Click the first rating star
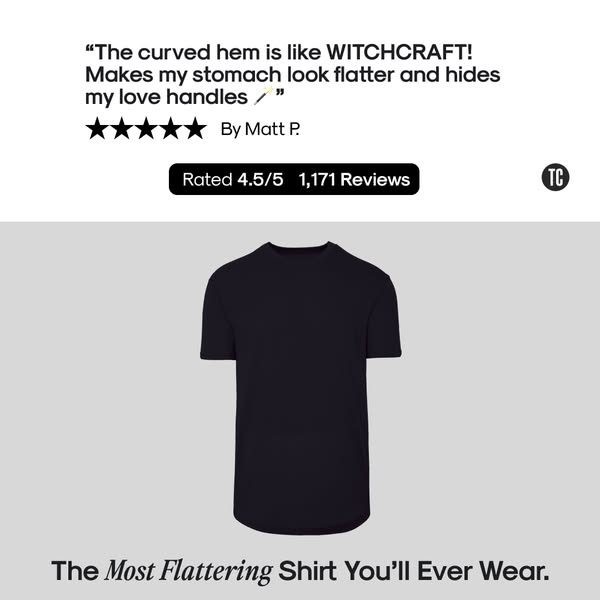The width and height of the screenshot is (600, 600). tap(97, 129)
